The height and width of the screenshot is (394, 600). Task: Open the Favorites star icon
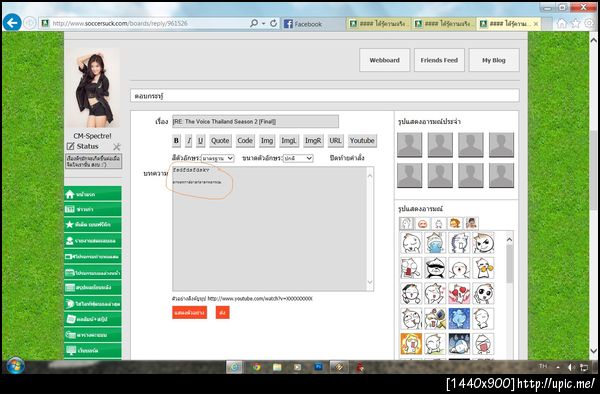click(x=576, y=24)
